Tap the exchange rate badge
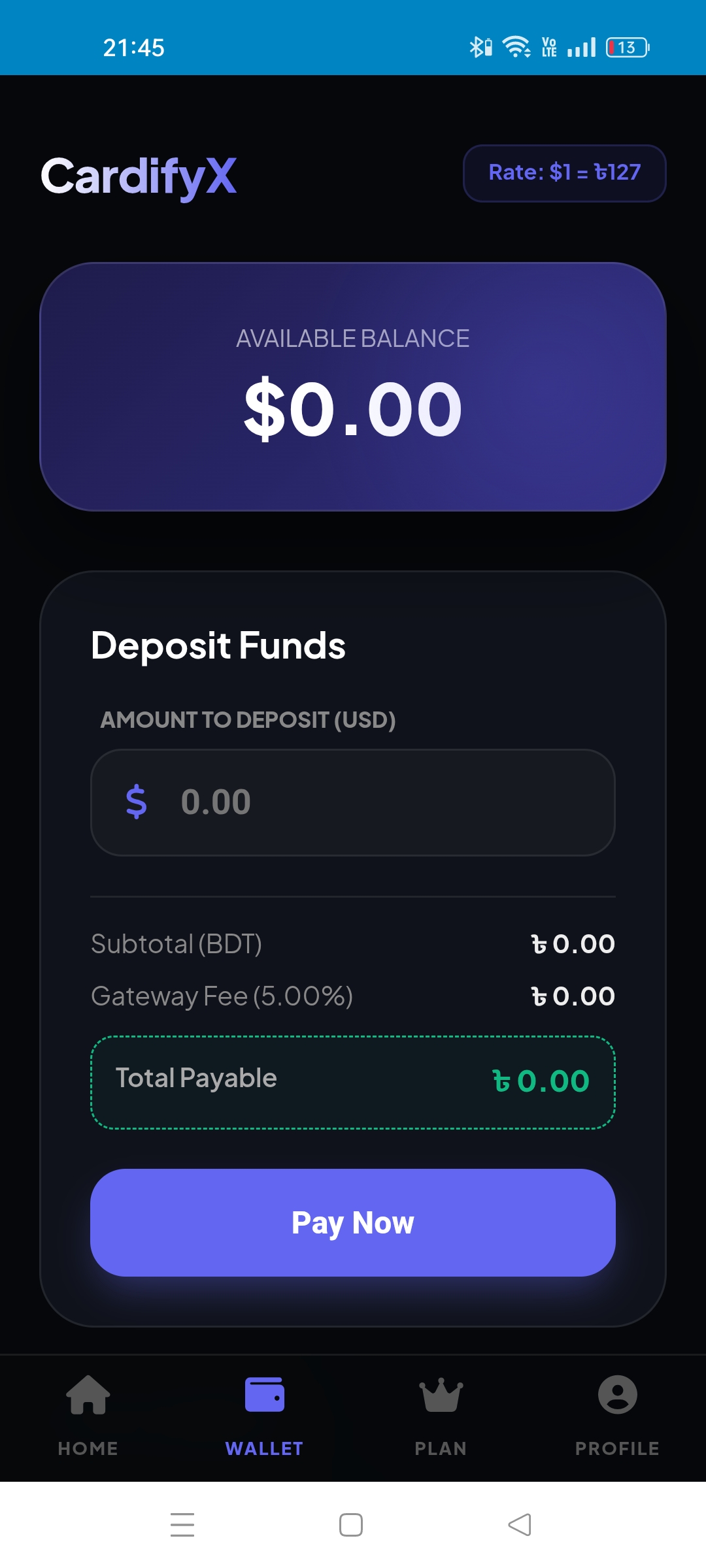Image resolution: width=706 pixels, height=1568 pixels. point(565,173)
